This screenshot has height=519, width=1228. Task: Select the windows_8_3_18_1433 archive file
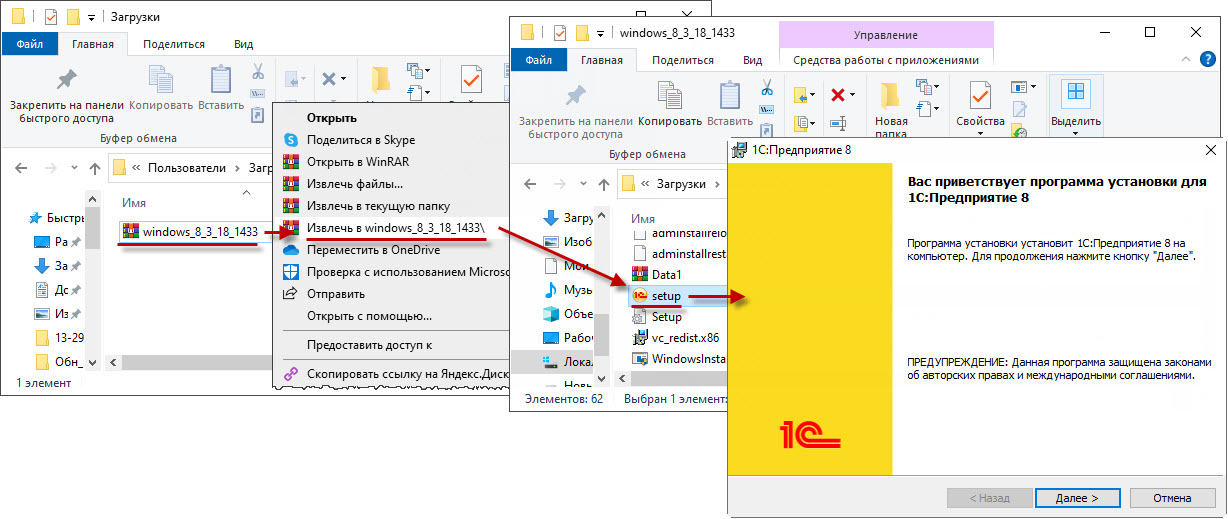[x=190, y=231]
